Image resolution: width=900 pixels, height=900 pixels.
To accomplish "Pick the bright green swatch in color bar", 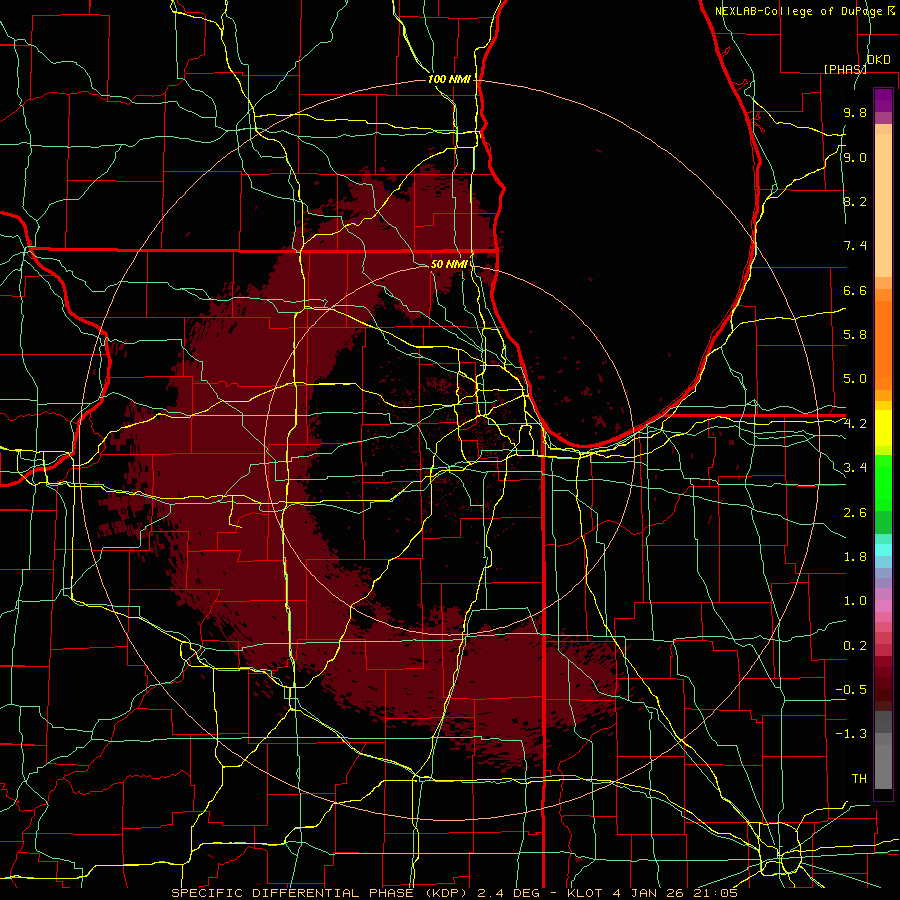I will pos(883,482).
